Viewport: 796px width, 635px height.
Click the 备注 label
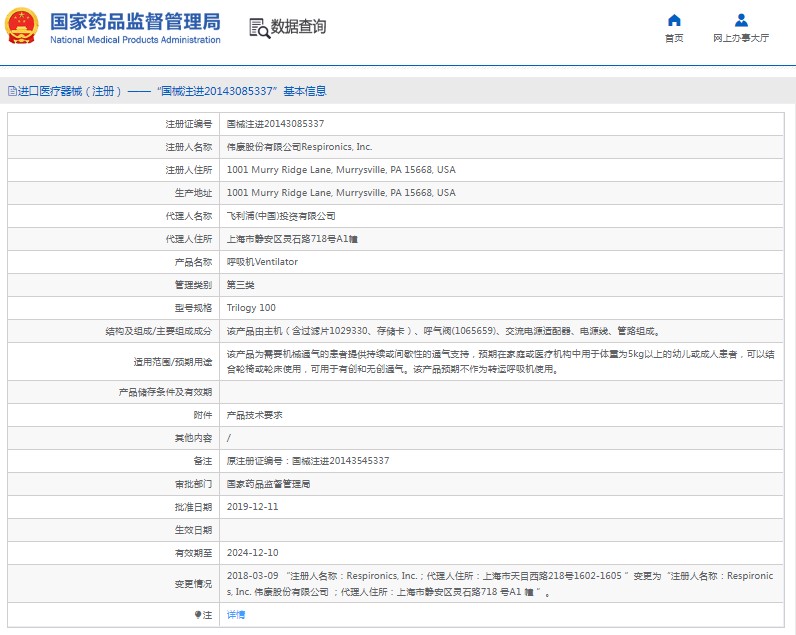point(203,461)
